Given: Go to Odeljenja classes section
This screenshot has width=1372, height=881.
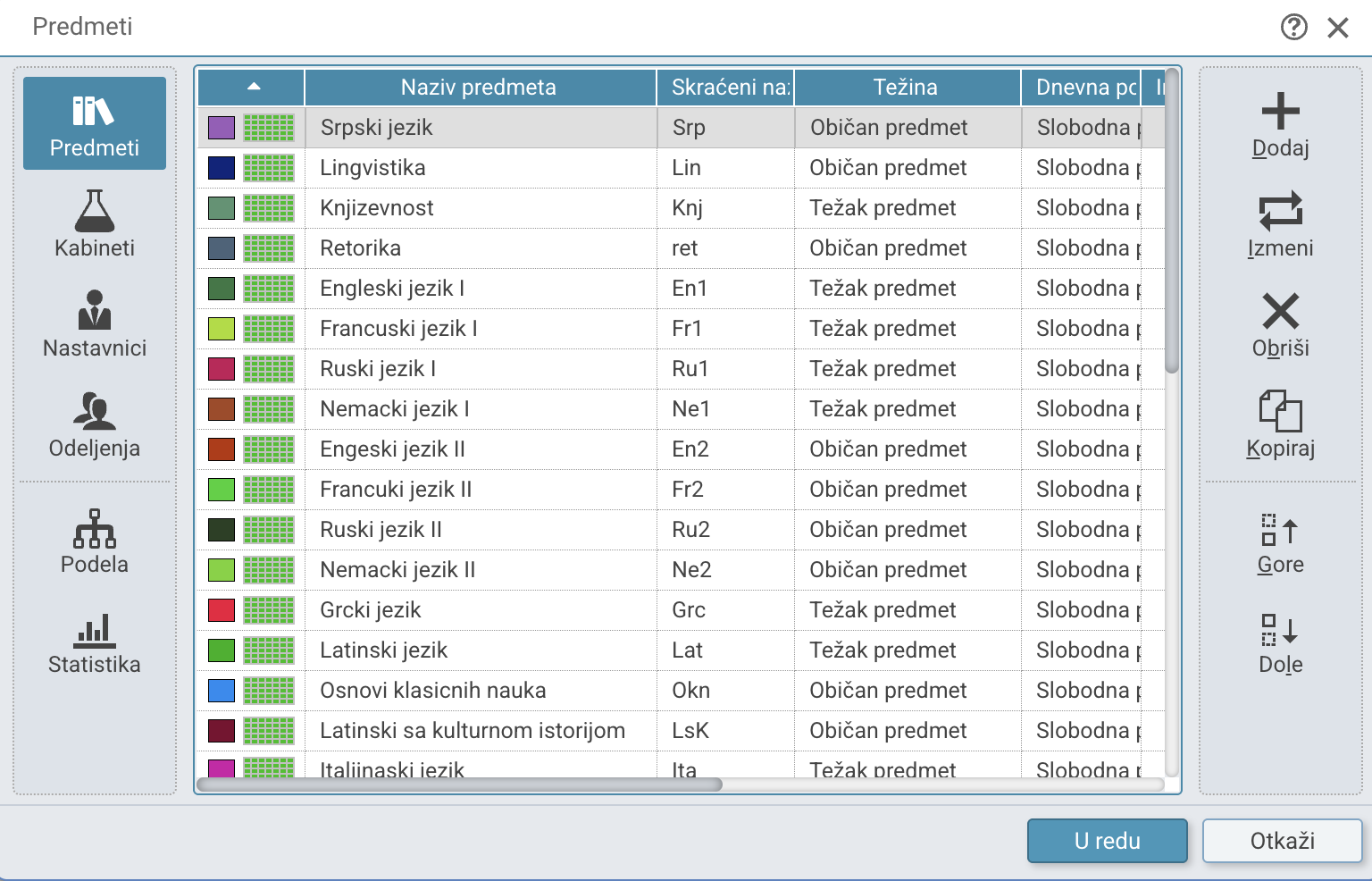Looking at the screenshot, I should 95,424.
